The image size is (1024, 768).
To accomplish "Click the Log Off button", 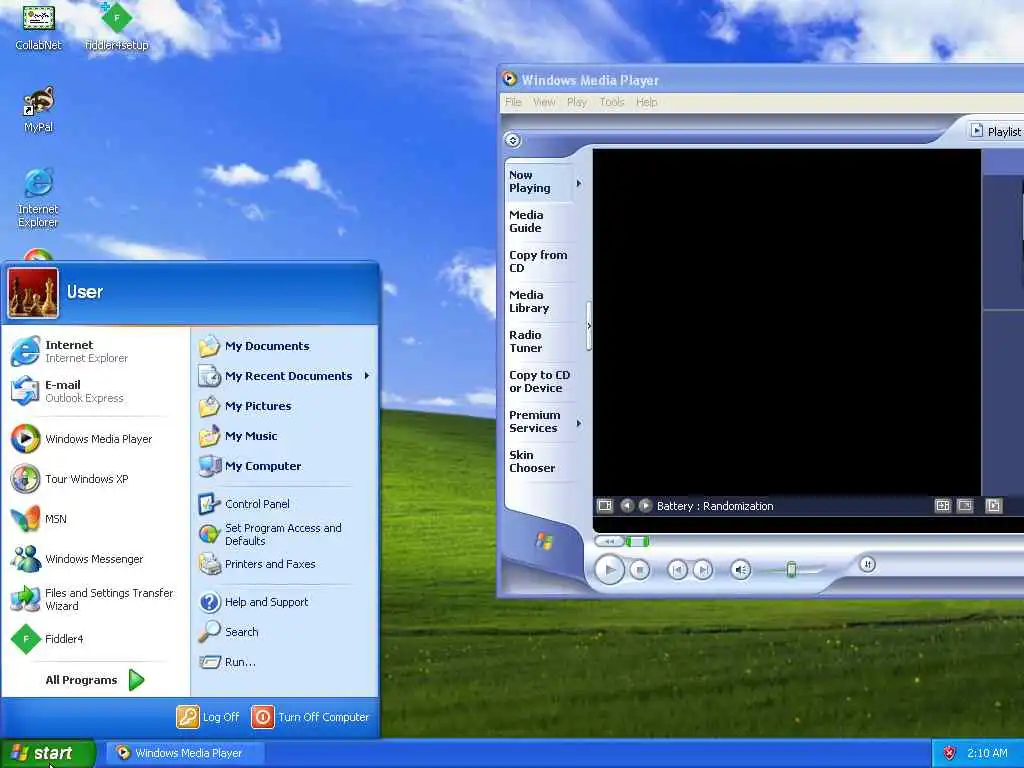I will click(208, 717).
